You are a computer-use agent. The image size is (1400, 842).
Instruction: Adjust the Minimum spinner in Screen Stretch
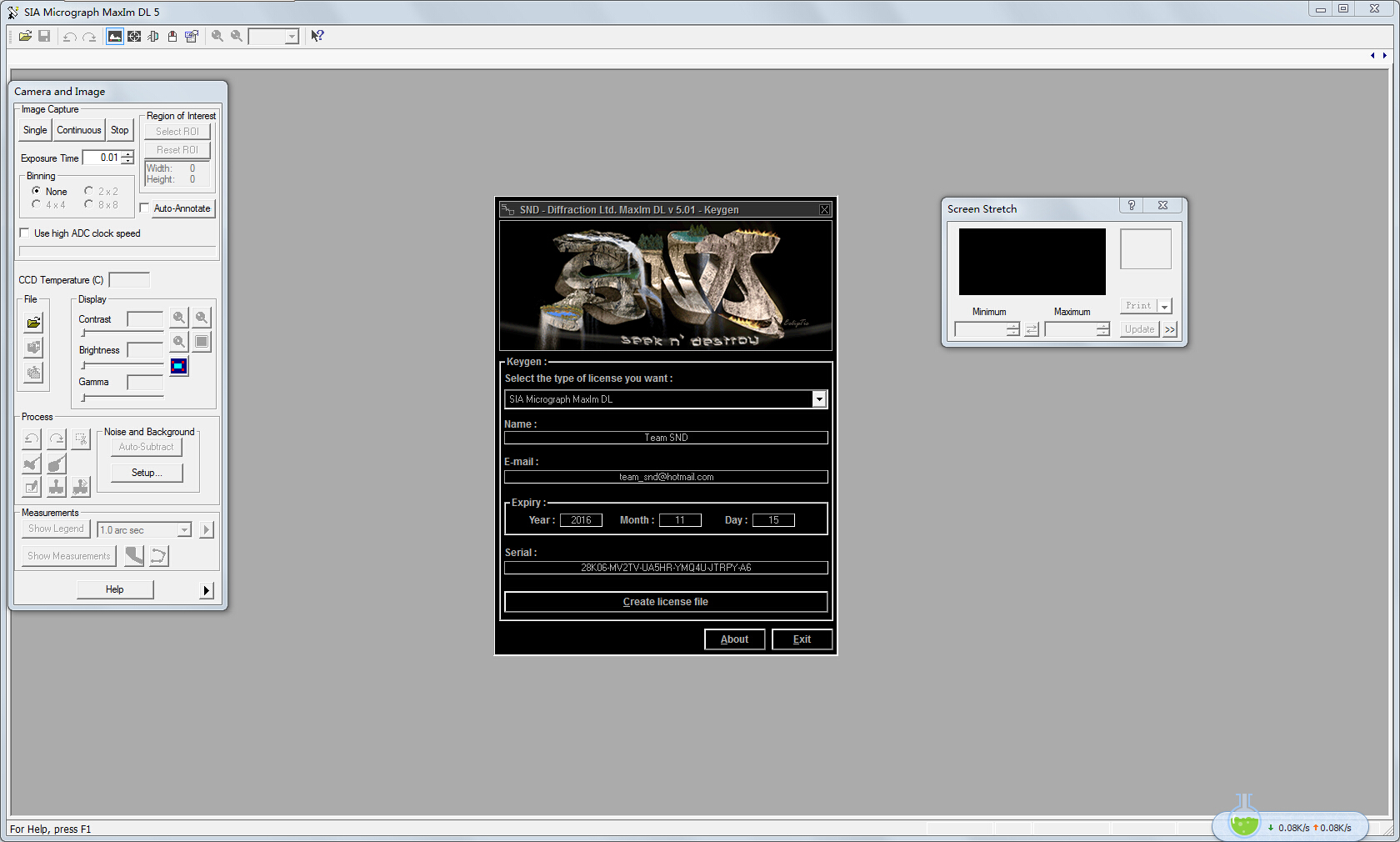[1012, 329]
